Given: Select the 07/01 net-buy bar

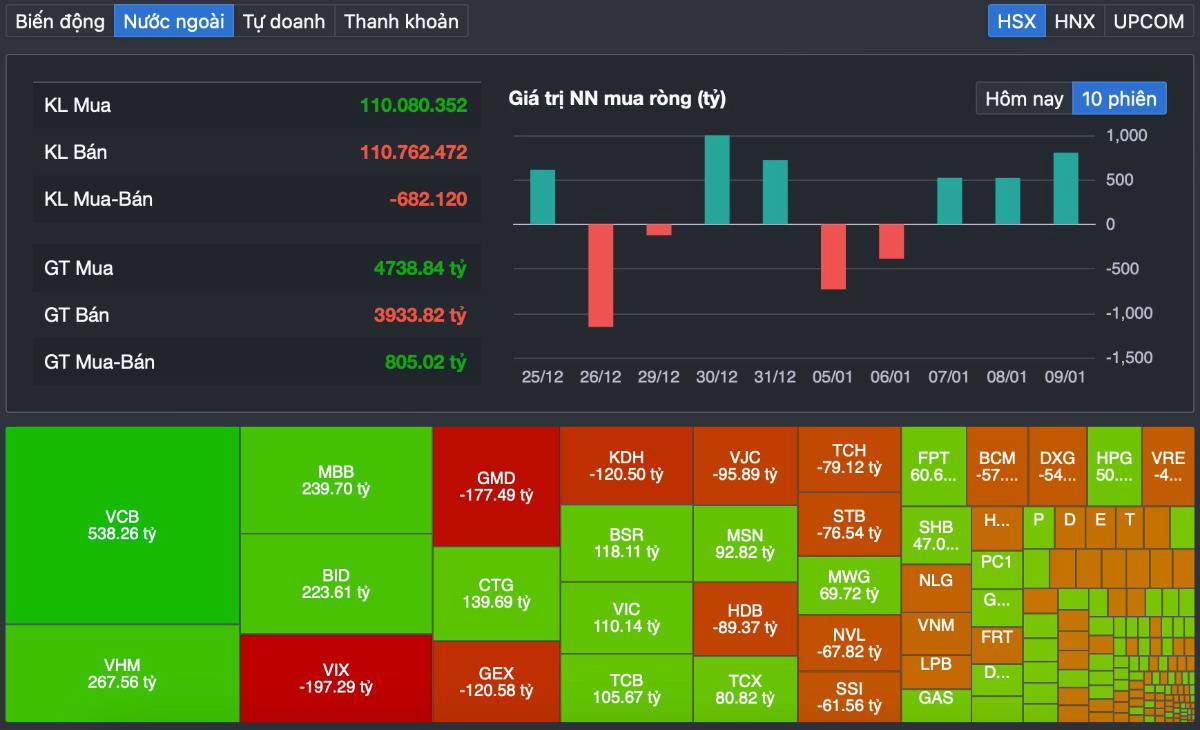Looking at the screenshot, I should (x=949, y=201).
